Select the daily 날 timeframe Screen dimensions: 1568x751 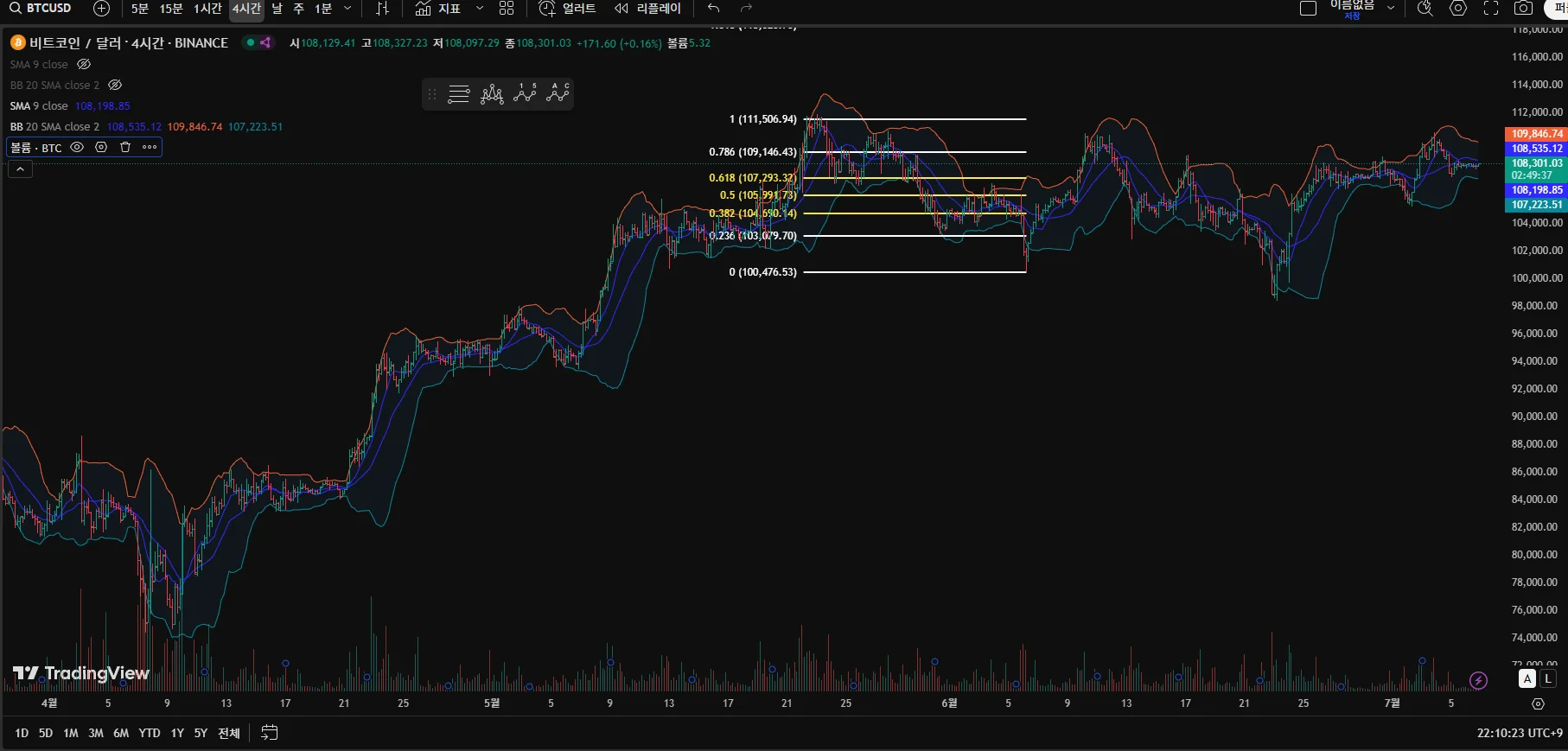coord(277,9)
